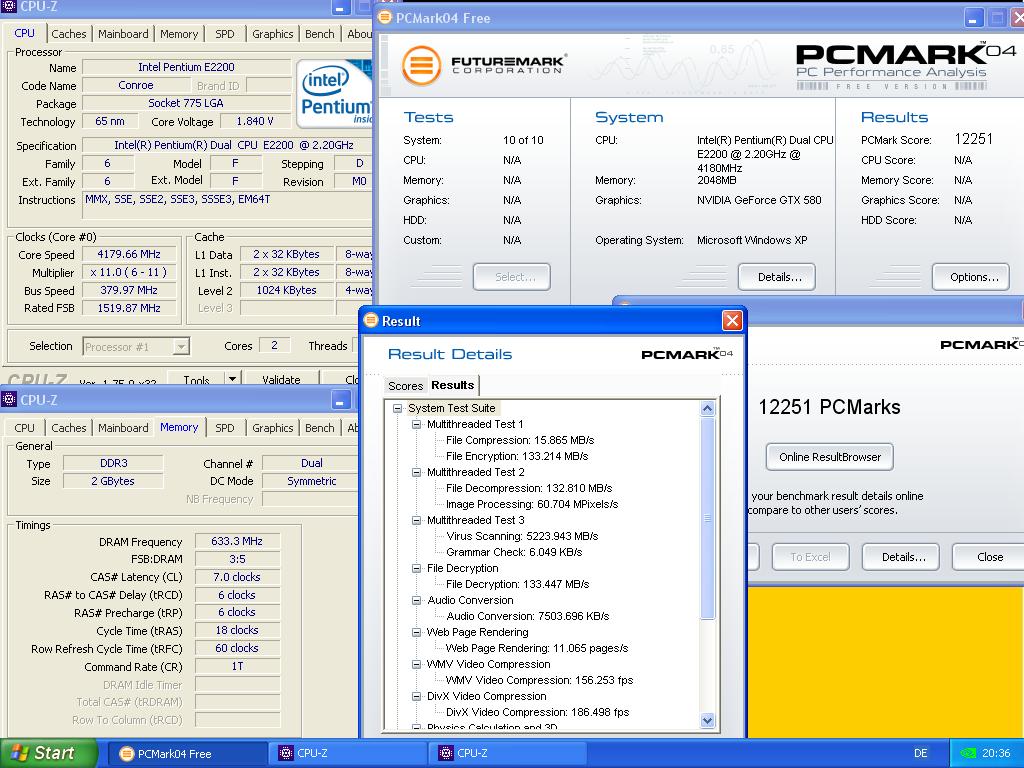Viewport: 1024px width, 768px height.
Task: Click the Core Voltage 1.840 V field
Action: [x=255, y=121]
